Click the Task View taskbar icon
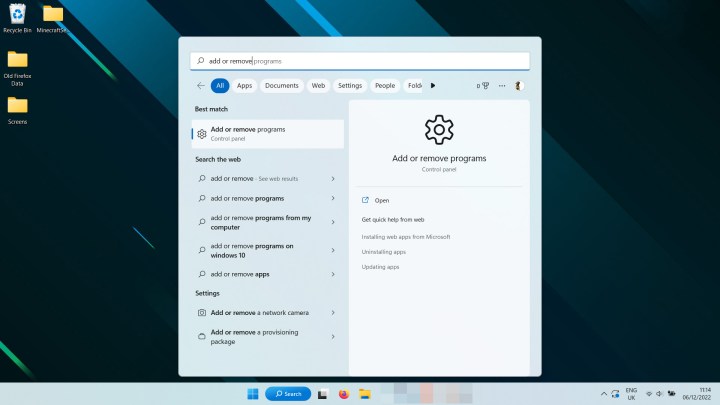 coord(322,394)
